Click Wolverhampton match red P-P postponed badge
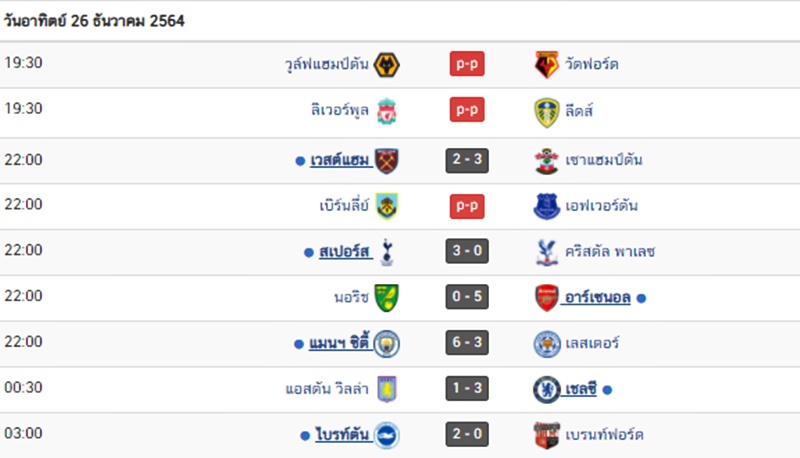 [x=467, y=64]
